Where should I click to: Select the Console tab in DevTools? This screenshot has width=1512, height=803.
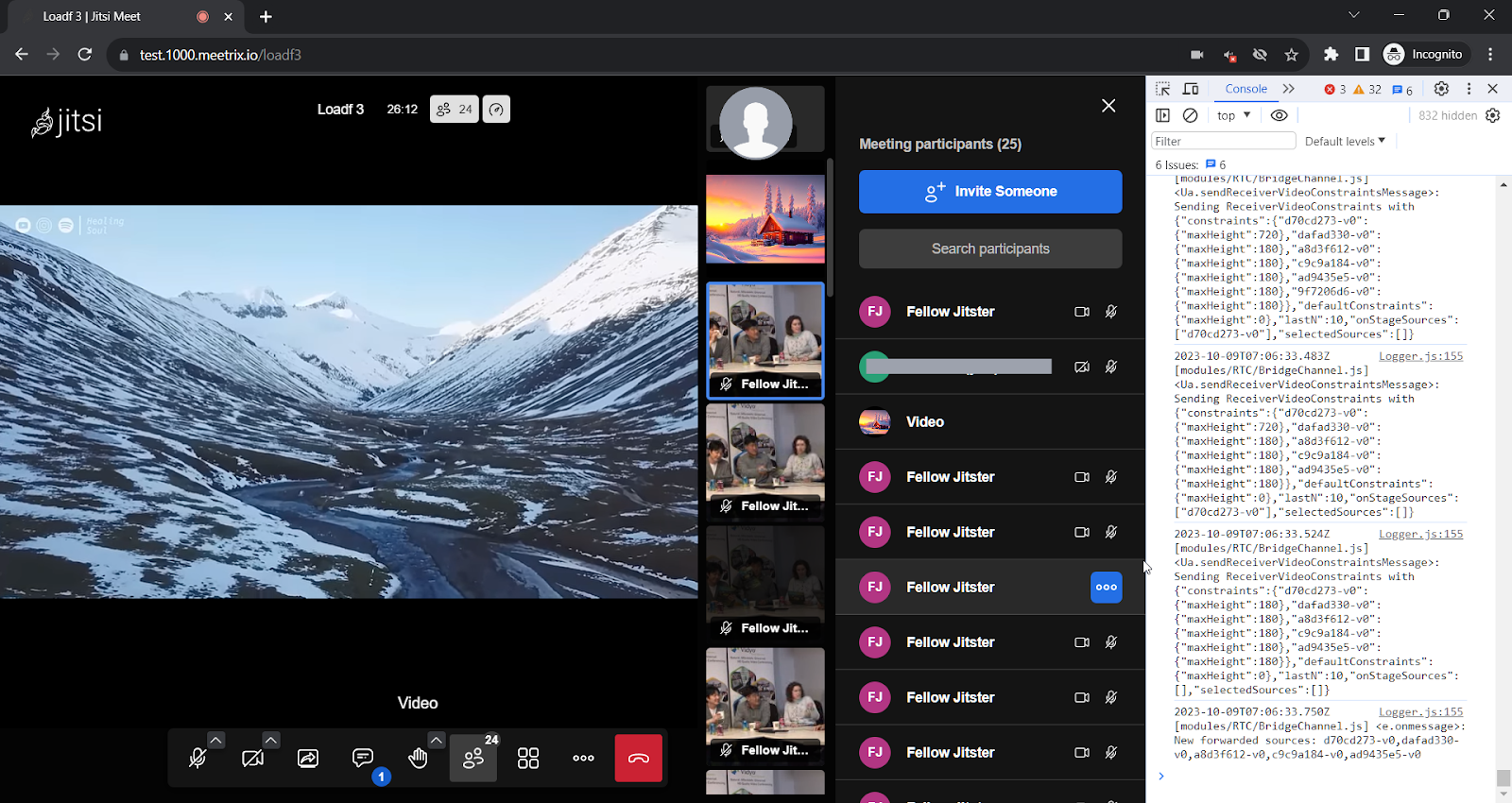tap(1246, 89)
